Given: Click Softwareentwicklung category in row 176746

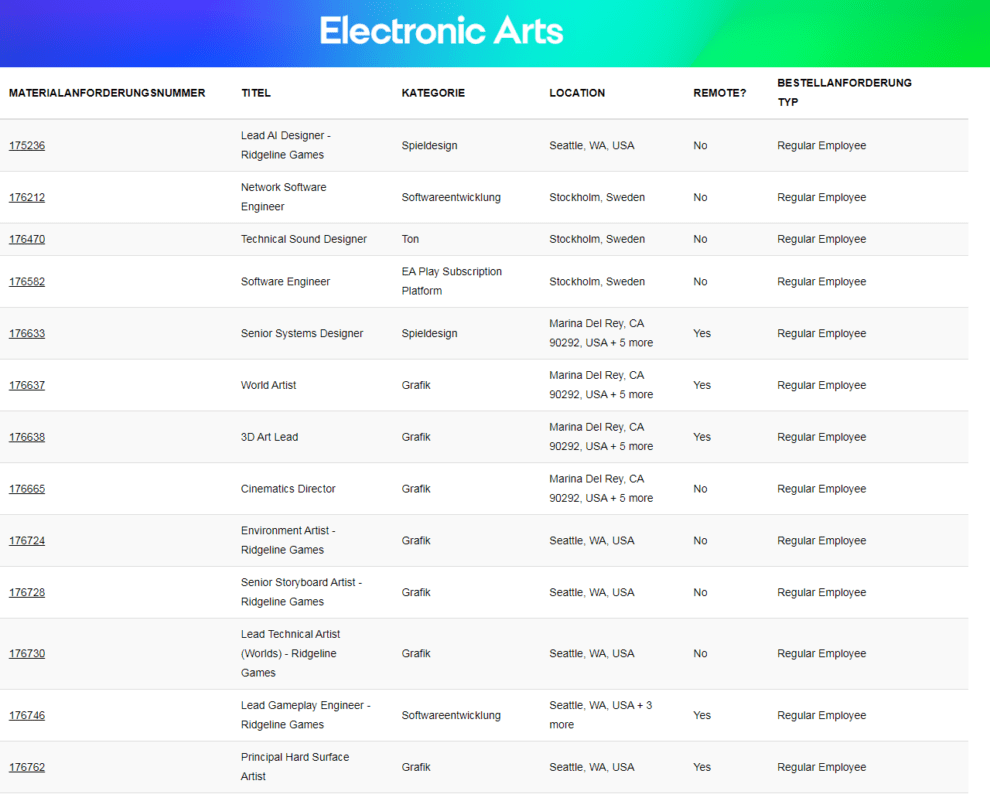Looking at the screenshot, I should pos(451,715).
